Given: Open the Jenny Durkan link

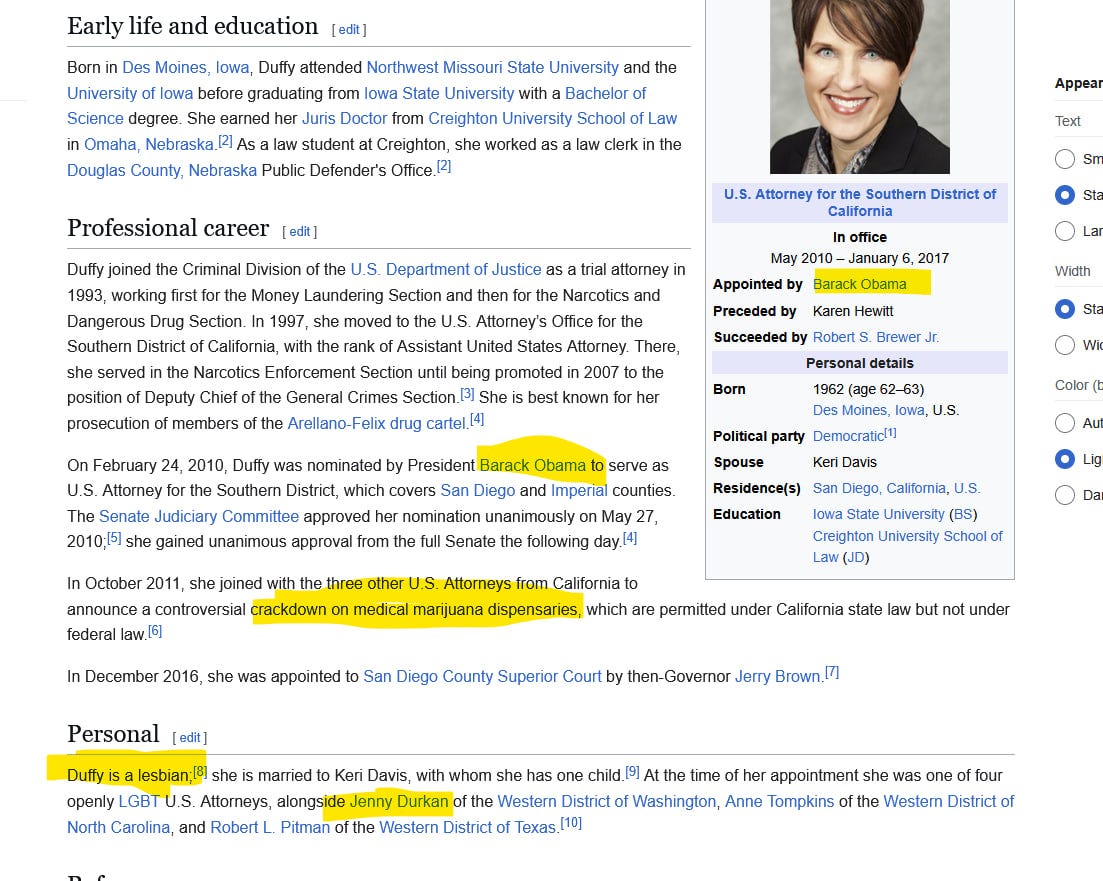Looking at the screenshot, I should click(399, 801).
